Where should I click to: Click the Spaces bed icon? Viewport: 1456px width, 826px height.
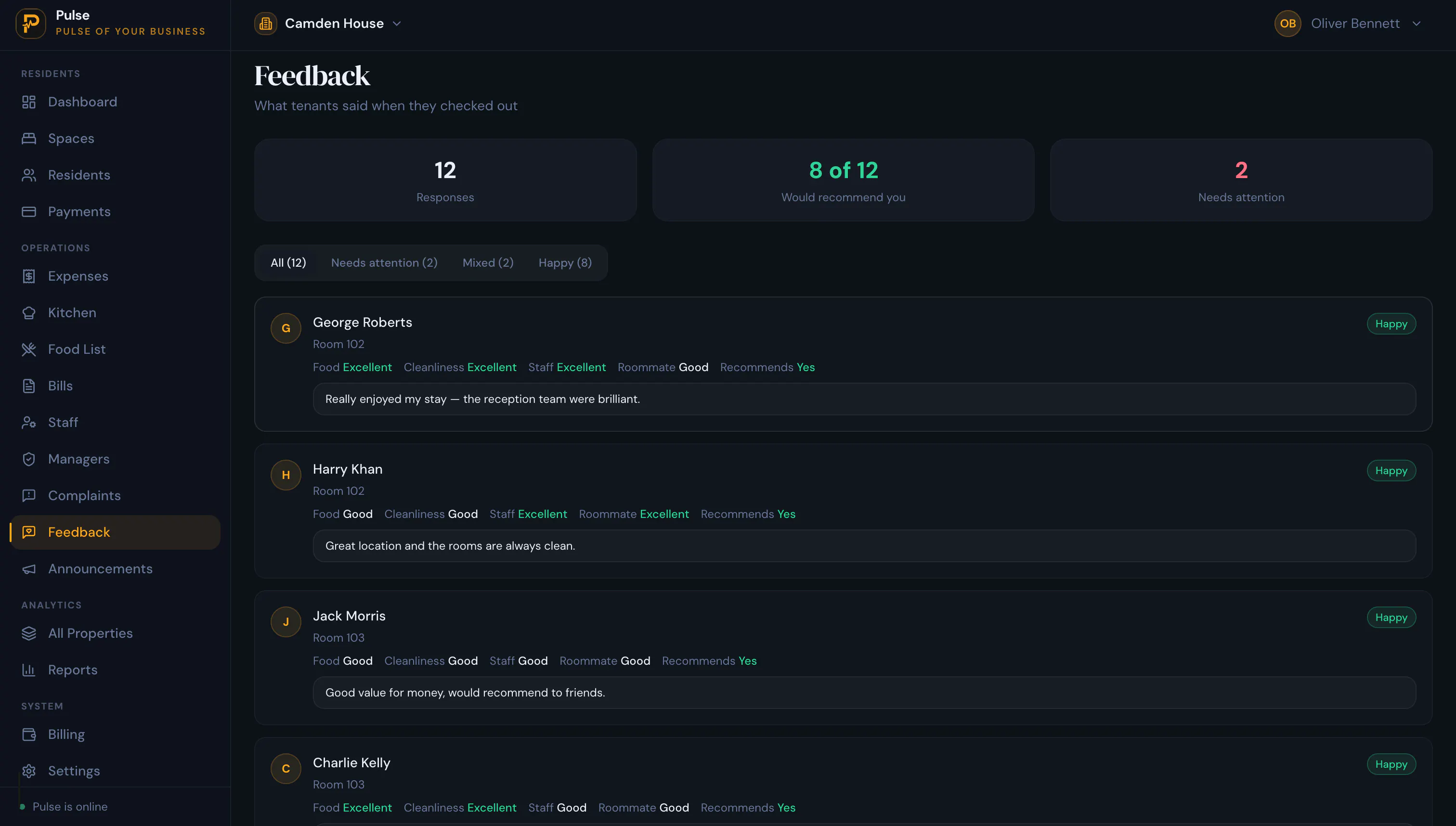pyautogui.click(x=29, y=139)
